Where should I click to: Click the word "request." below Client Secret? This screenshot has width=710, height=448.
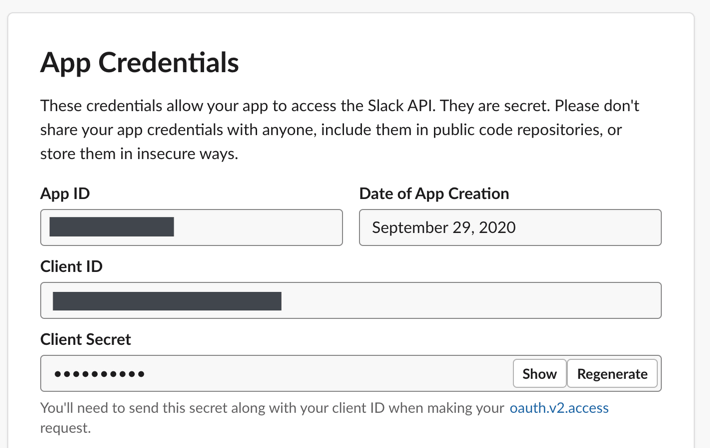(x=65, y=428)
